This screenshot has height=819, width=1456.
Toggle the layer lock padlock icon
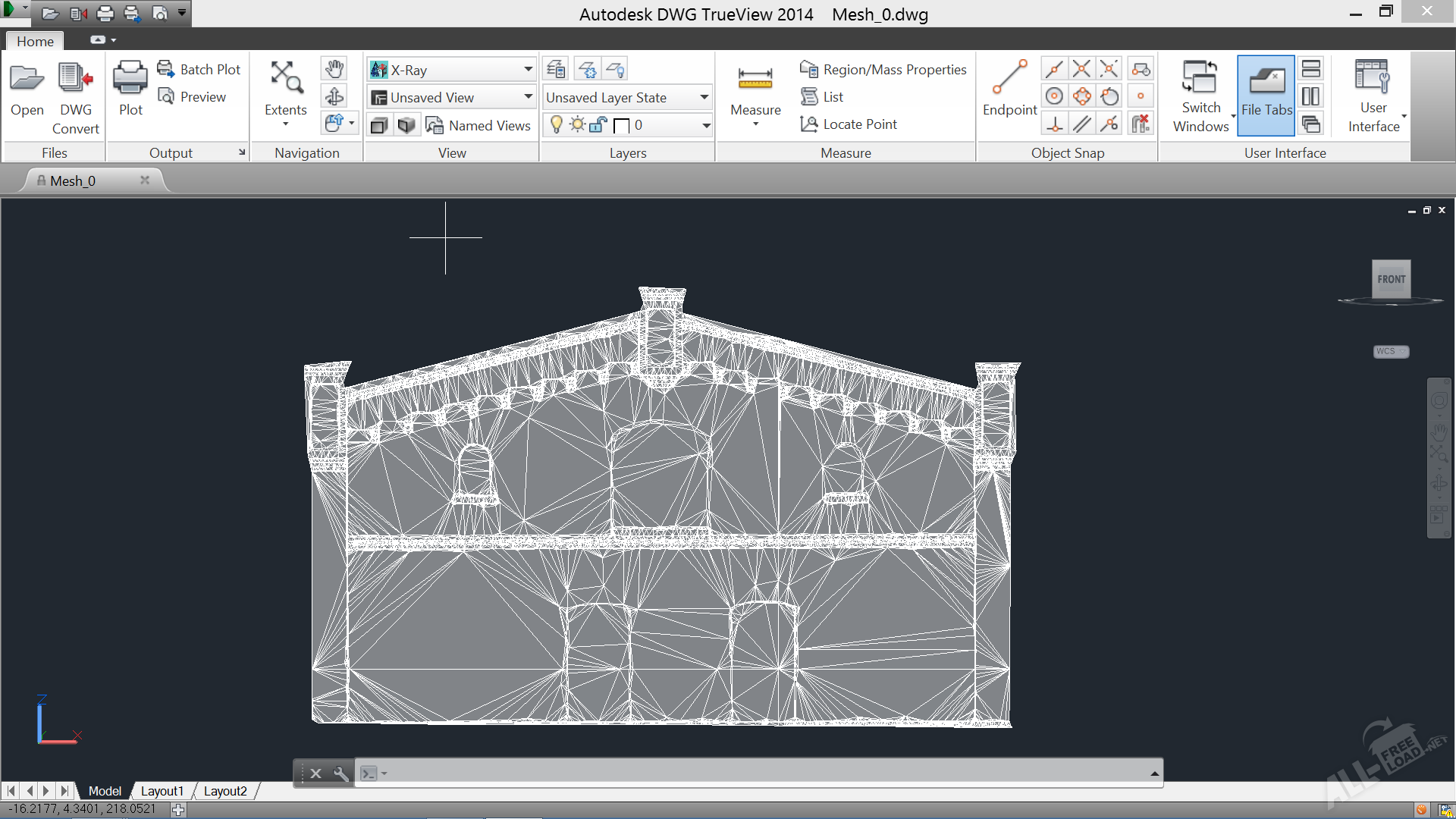click(598, 125)
